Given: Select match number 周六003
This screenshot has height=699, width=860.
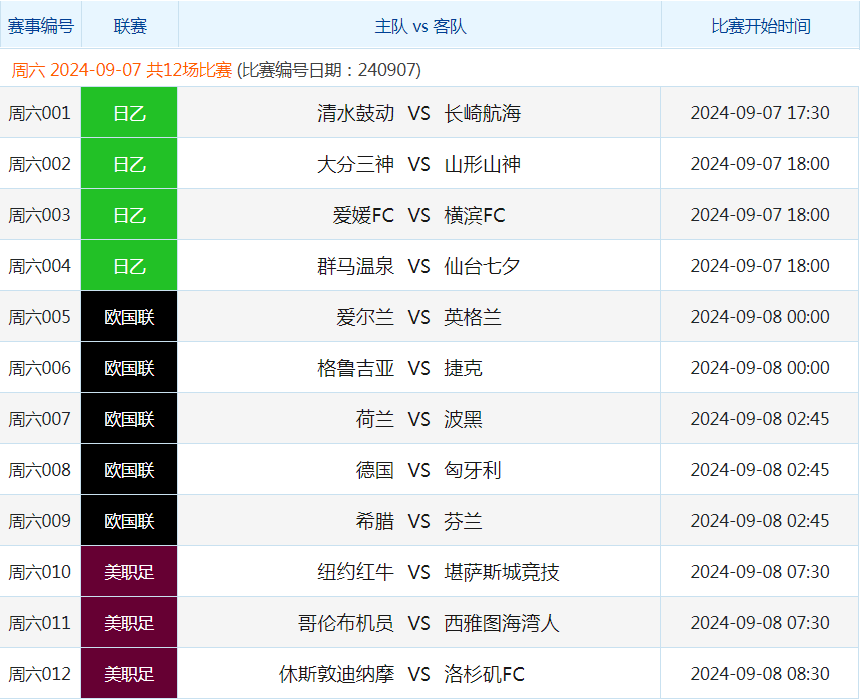Looking at the screenshot, I should (39, 215).
